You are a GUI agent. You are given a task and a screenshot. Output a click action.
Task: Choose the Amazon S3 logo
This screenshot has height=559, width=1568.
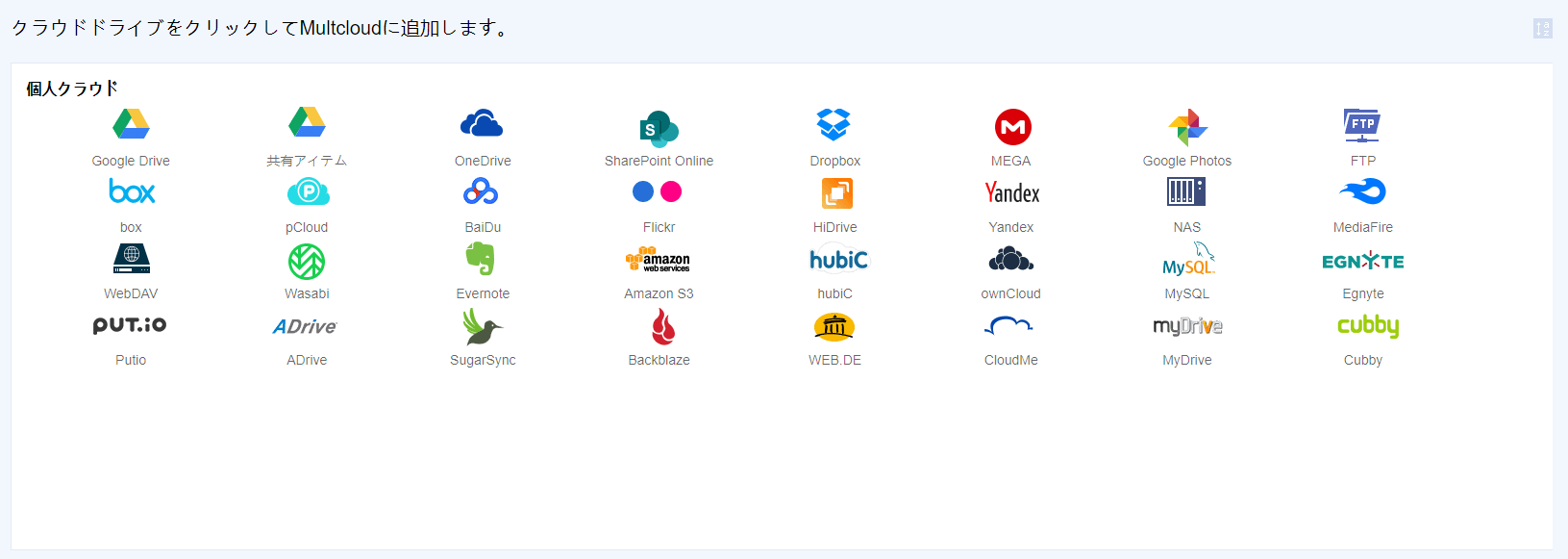pos(658,259)
